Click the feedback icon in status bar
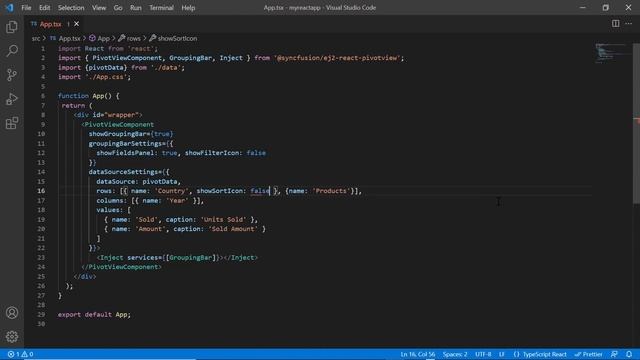This screenshot has height=360, width=640. click(x=614, y=354)
